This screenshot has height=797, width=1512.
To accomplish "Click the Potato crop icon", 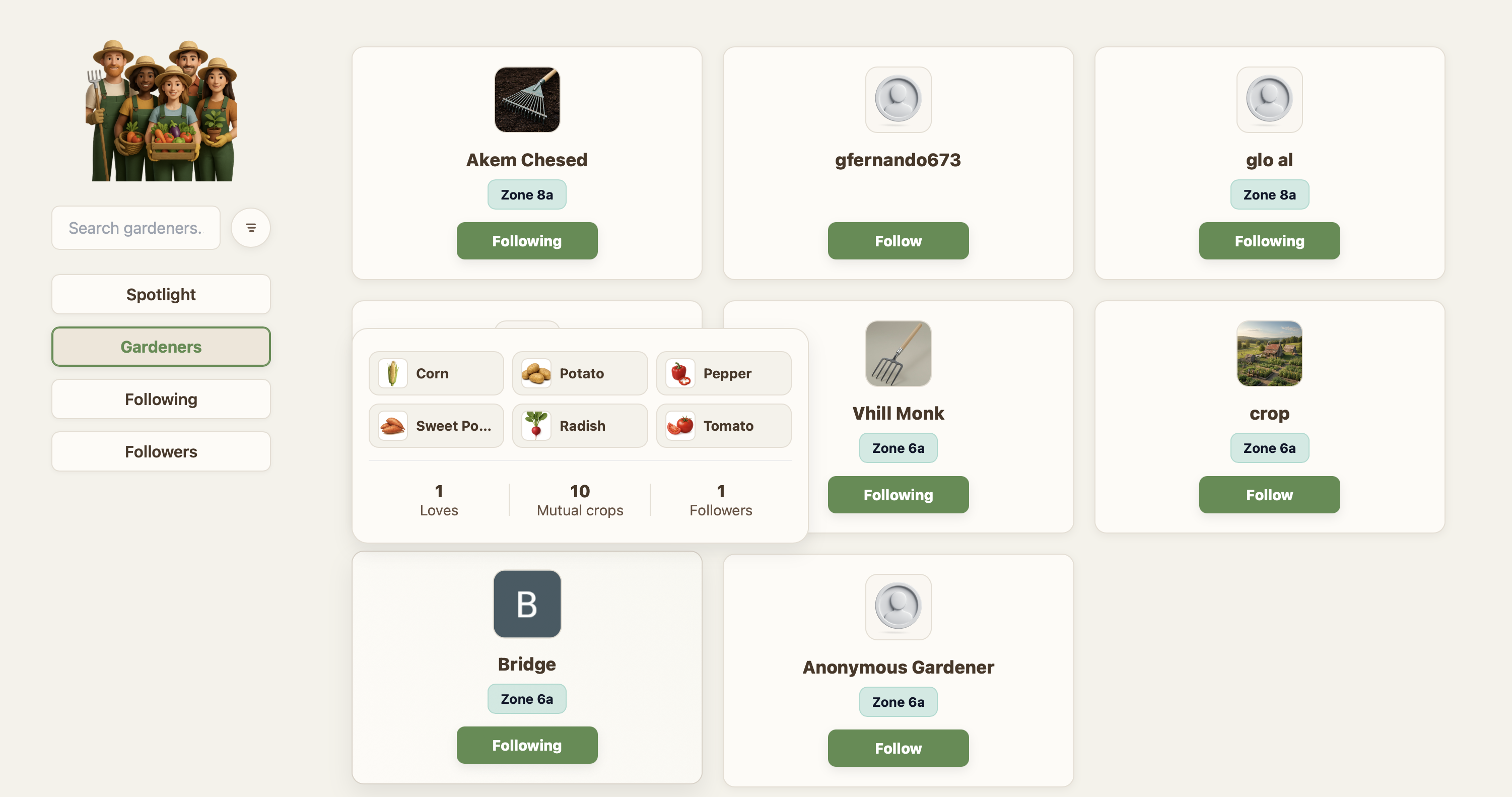I will click(536, 373).
